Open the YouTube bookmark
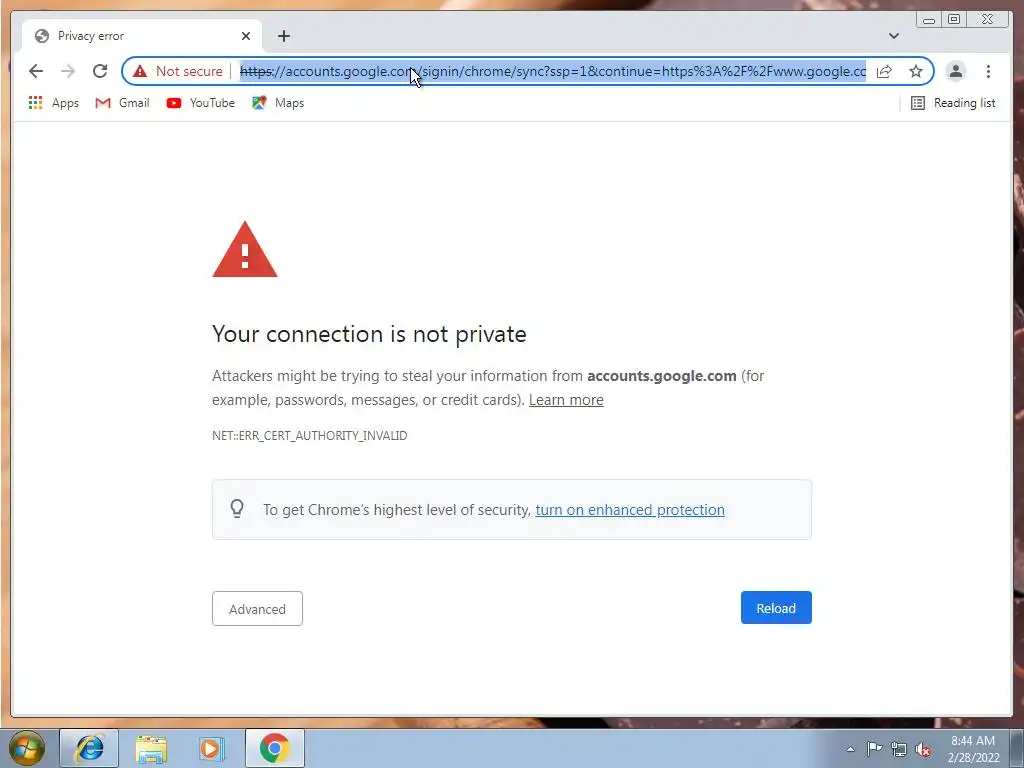The width and height of the screenshot is (1024, 768). 200,103
